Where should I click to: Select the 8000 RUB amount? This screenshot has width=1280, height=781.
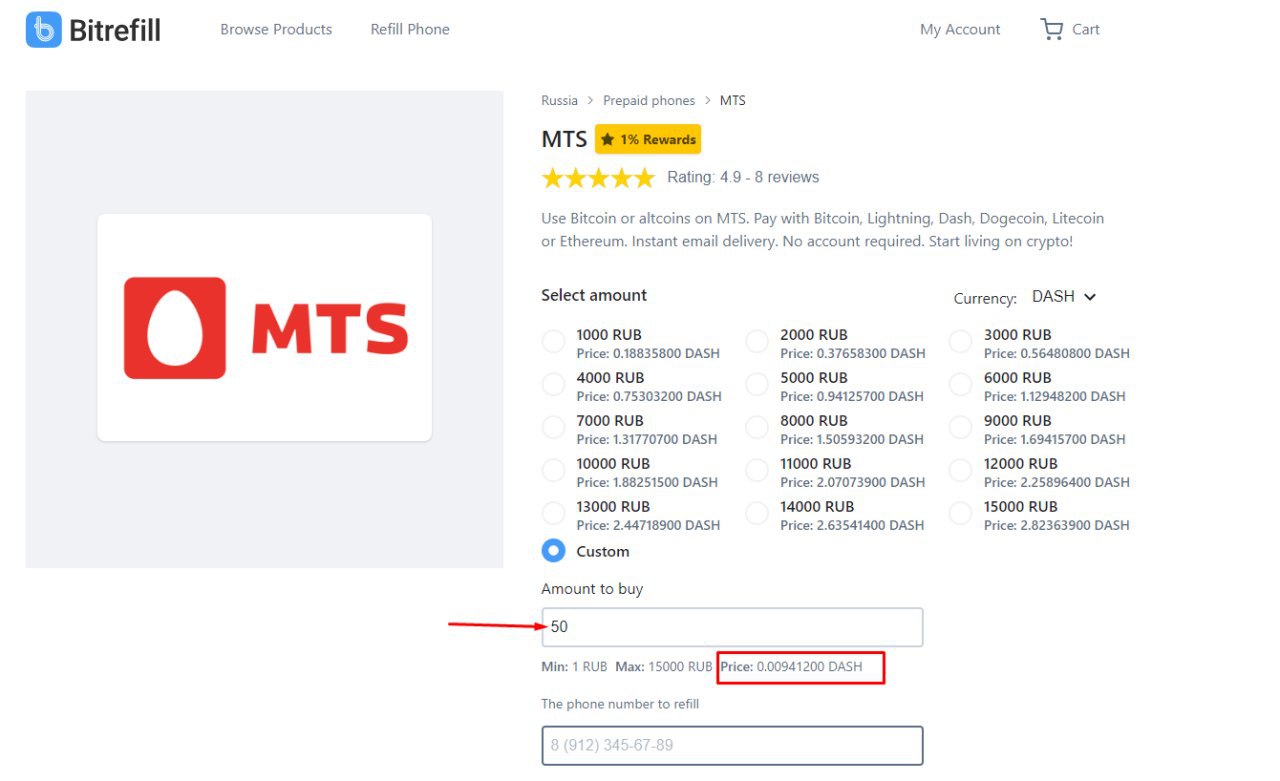757,428
